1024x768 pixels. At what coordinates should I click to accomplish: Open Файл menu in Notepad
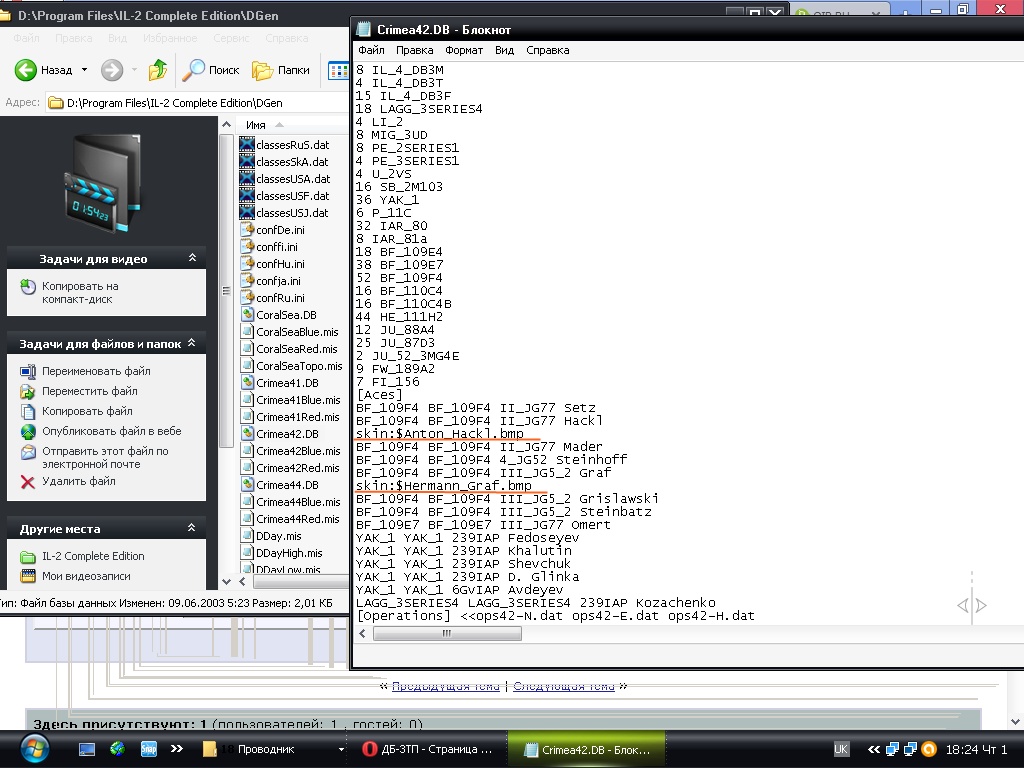[371, 50]
